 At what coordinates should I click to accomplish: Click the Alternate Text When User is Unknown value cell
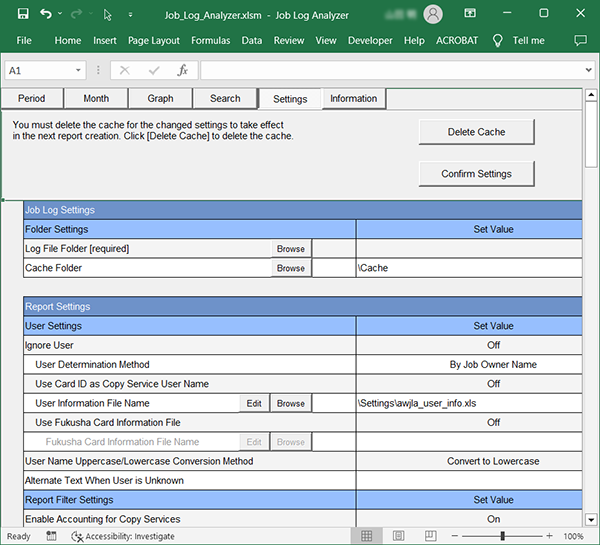coord(469,480)
